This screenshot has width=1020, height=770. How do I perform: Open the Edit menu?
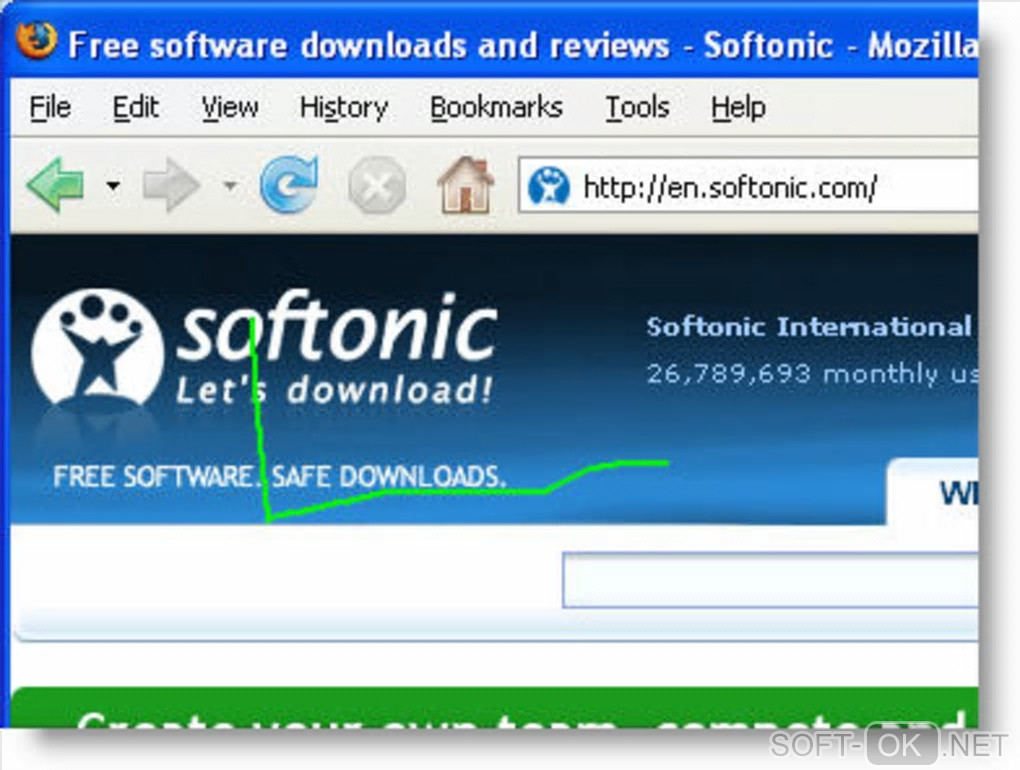tap(135, 107)
